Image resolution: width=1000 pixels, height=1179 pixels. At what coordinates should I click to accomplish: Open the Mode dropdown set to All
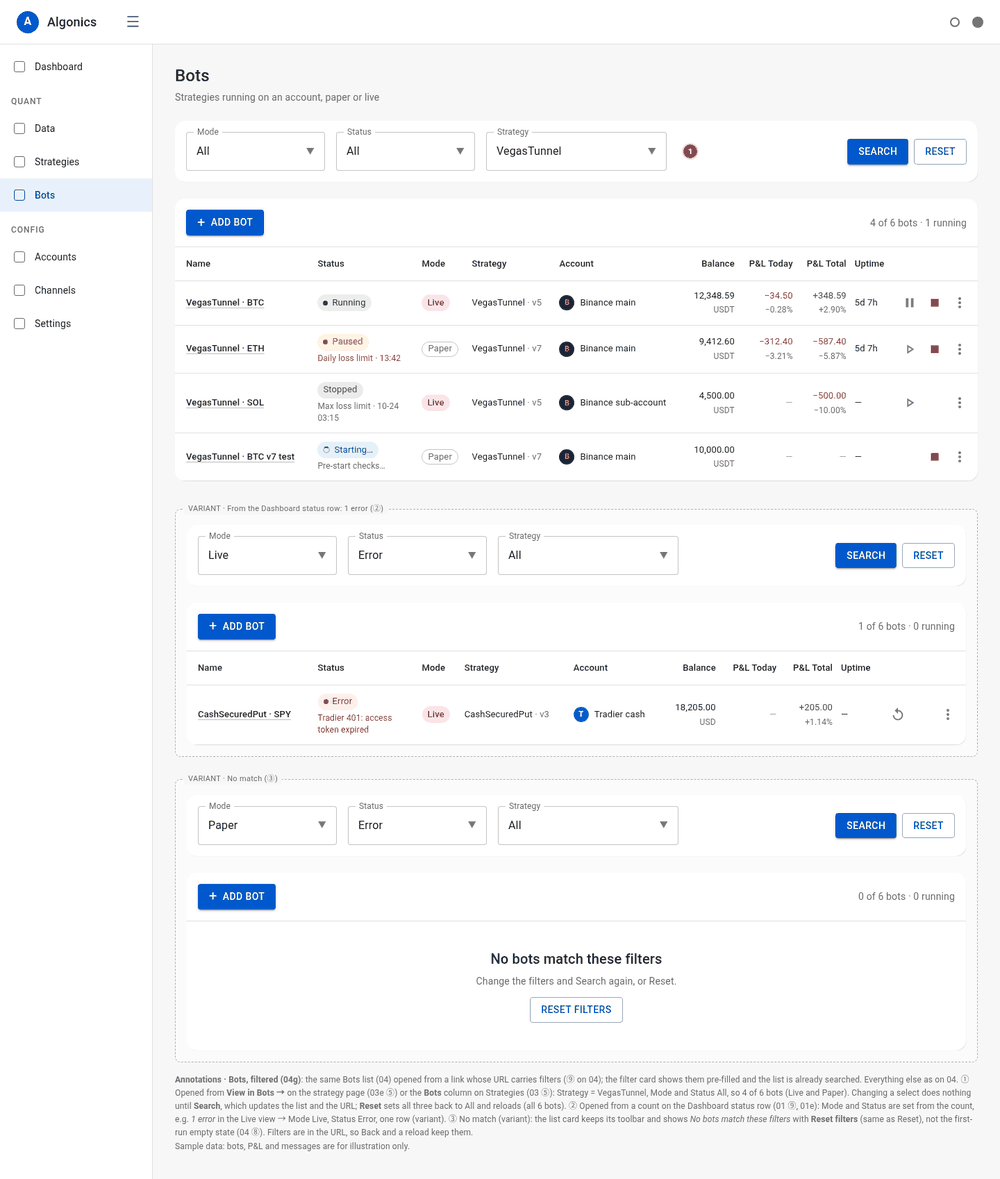[x=256, y=151]
